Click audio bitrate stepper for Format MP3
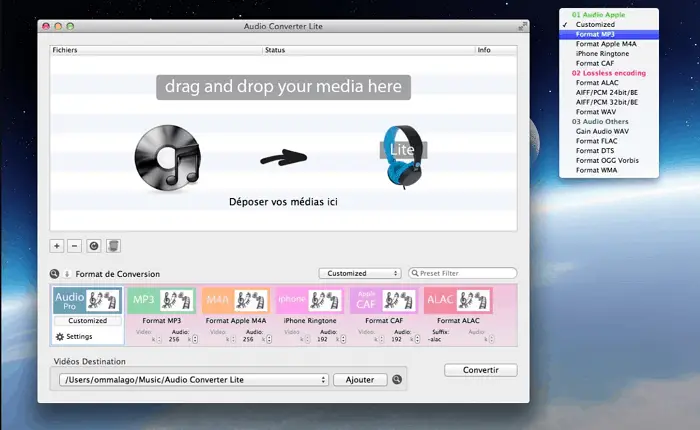Viewport: 700px width, 430px height. (x=195, y=339)
